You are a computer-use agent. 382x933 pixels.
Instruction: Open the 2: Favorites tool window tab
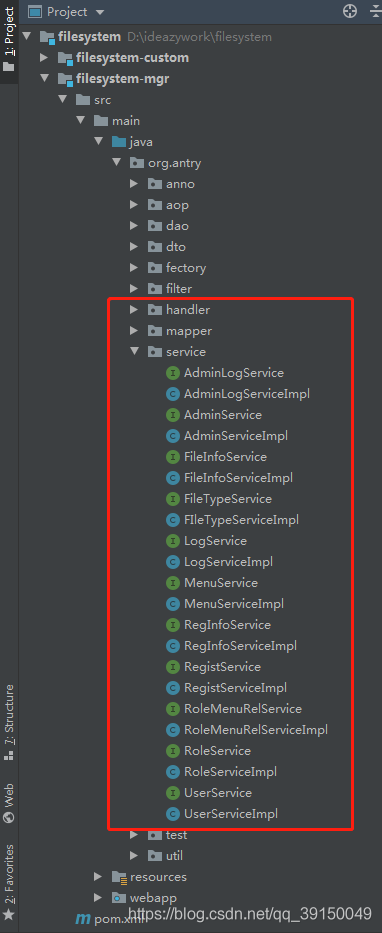pos(9,882)
